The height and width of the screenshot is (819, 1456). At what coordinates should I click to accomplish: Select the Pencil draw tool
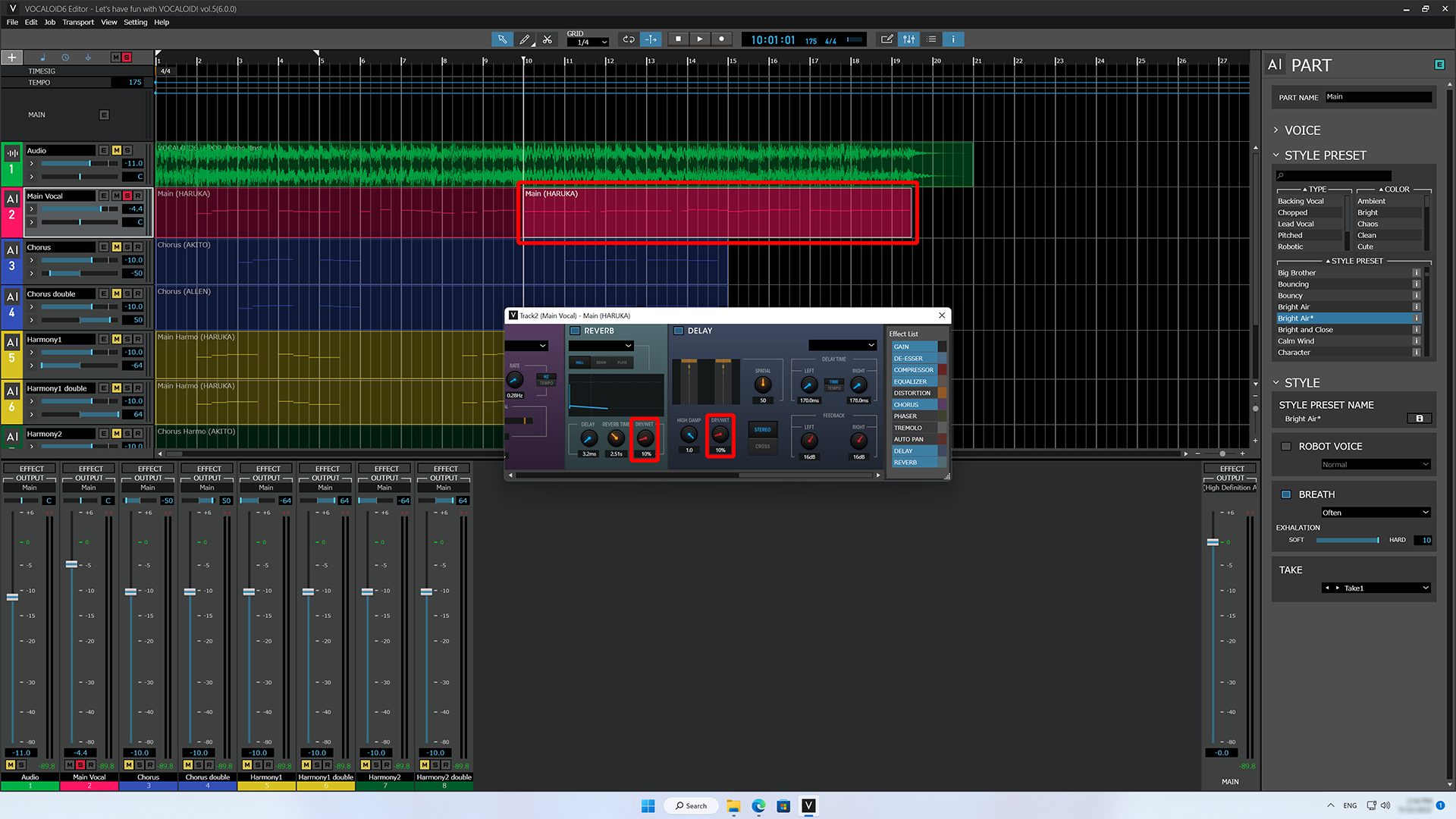525,39
